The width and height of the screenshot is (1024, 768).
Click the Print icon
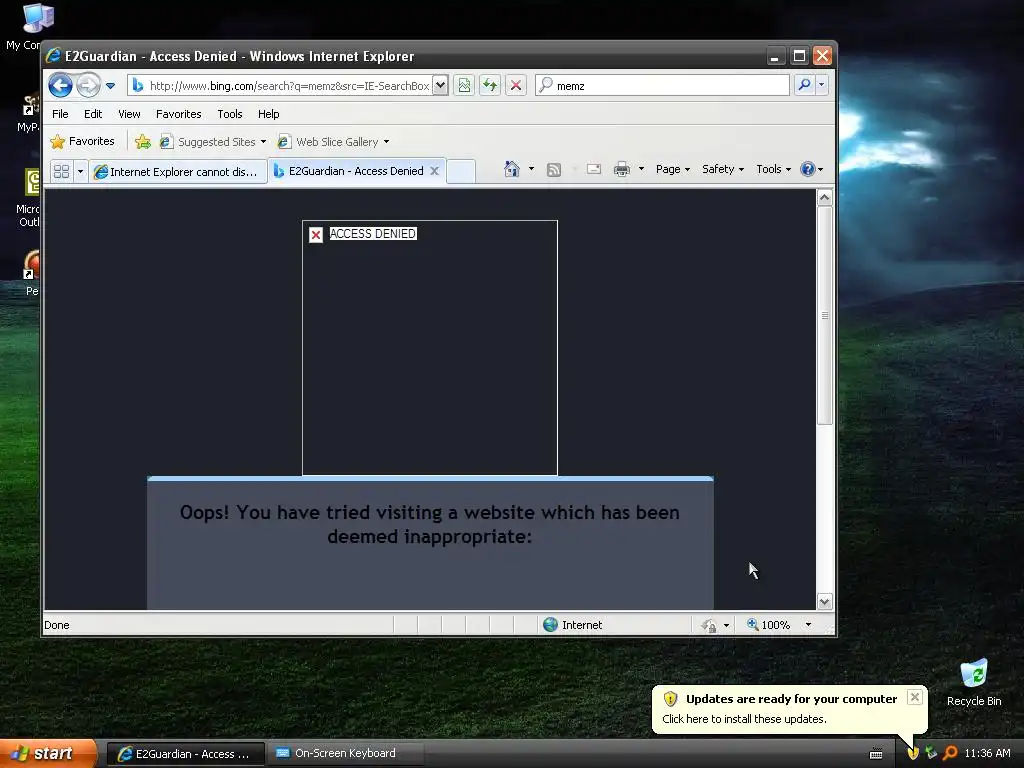622,169
